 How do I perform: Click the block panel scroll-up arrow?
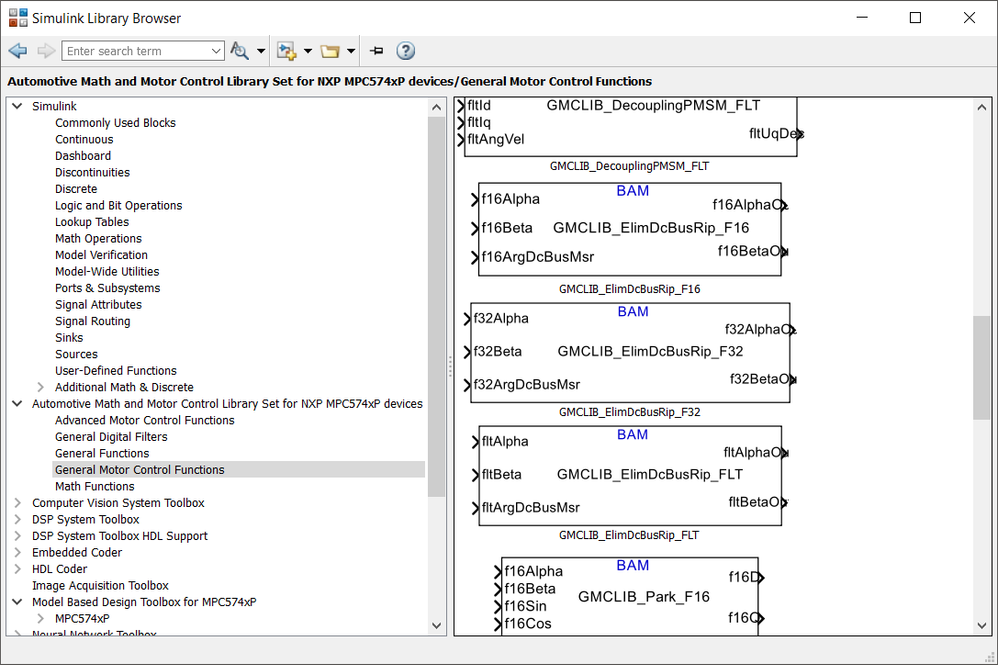(981, 107)
